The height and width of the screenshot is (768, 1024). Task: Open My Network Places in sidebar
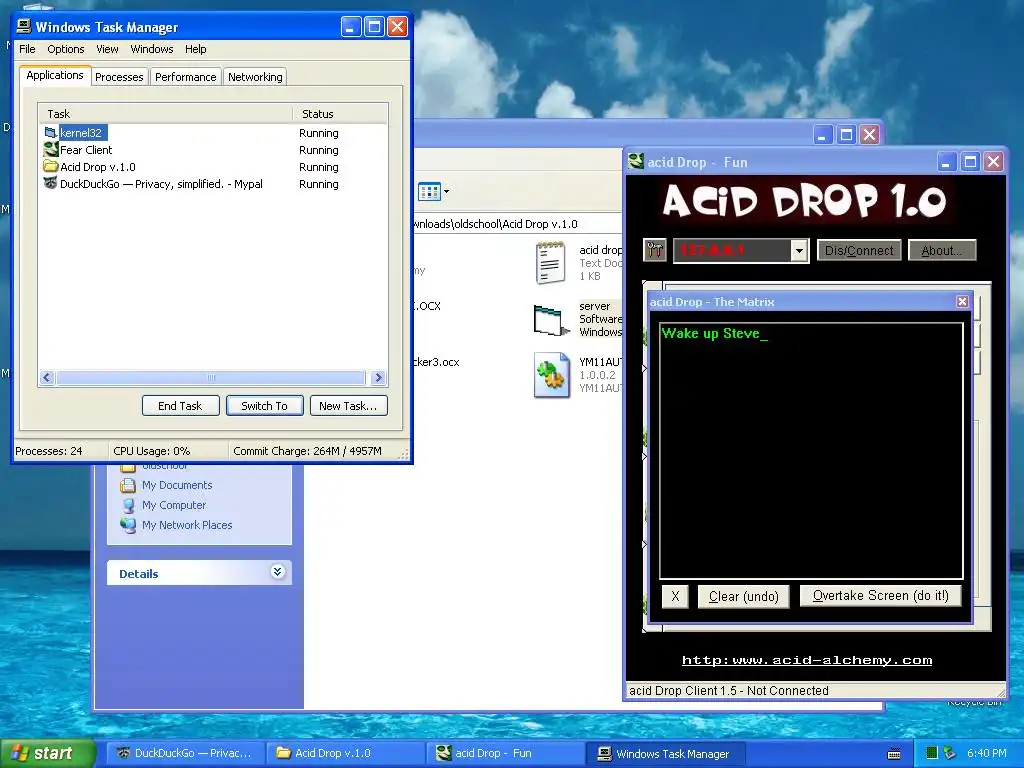[187, 525]
